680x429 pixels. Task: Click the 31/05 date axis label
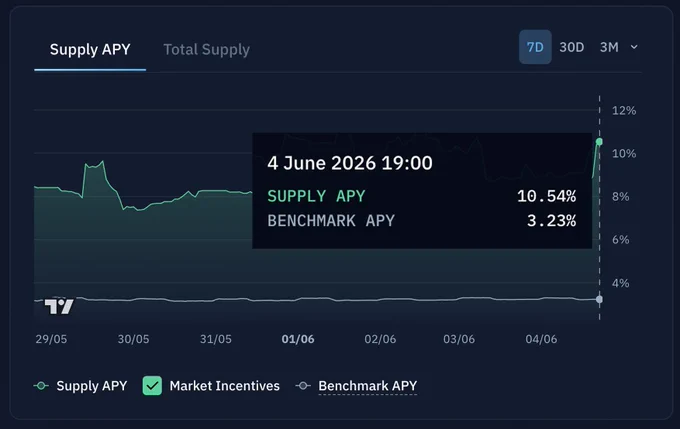click(216, 339)
